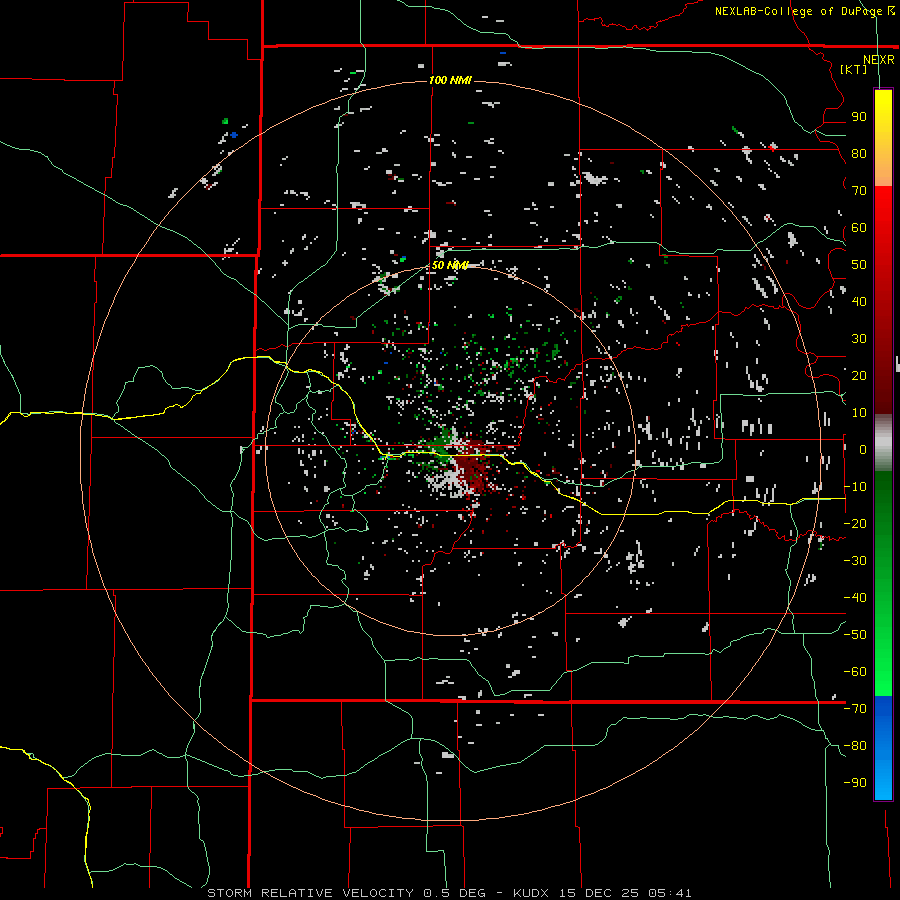This screenshot has height=900, width=900.
Task: Click the -60 scale tick label
Action: tap(855, 672)
